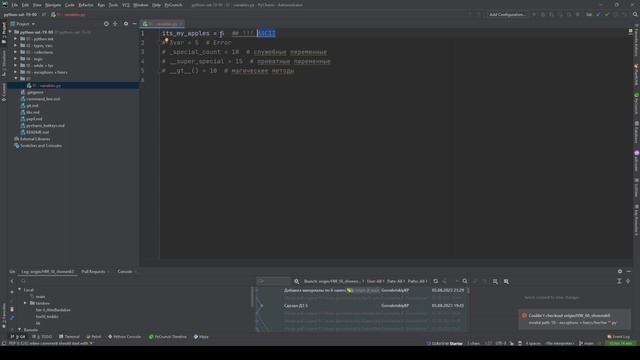
Task: Click the Git commit checkmark in toolbar
Action: [607, 14]
